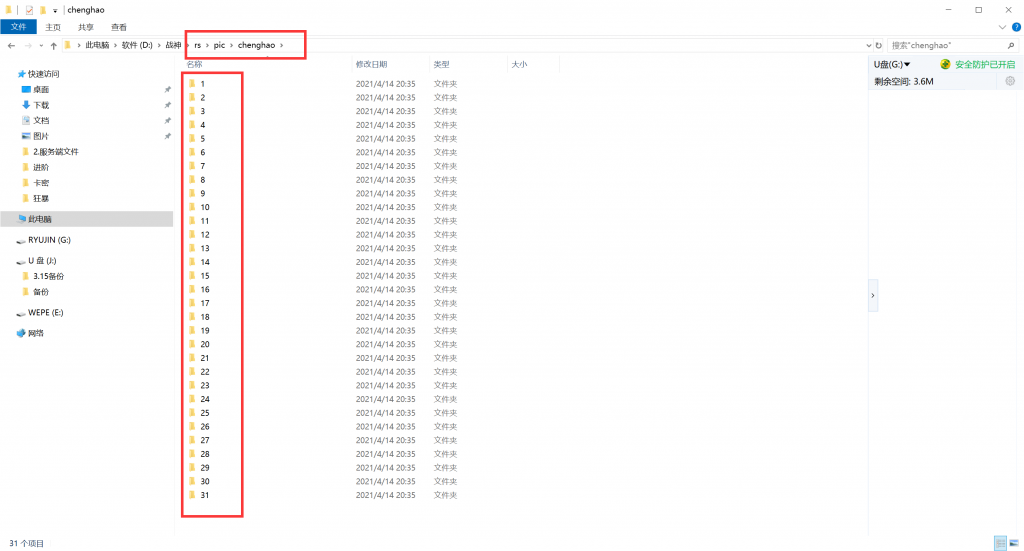
Task: Click the pic breadcrumb in address bar
Action: [219, 45]
